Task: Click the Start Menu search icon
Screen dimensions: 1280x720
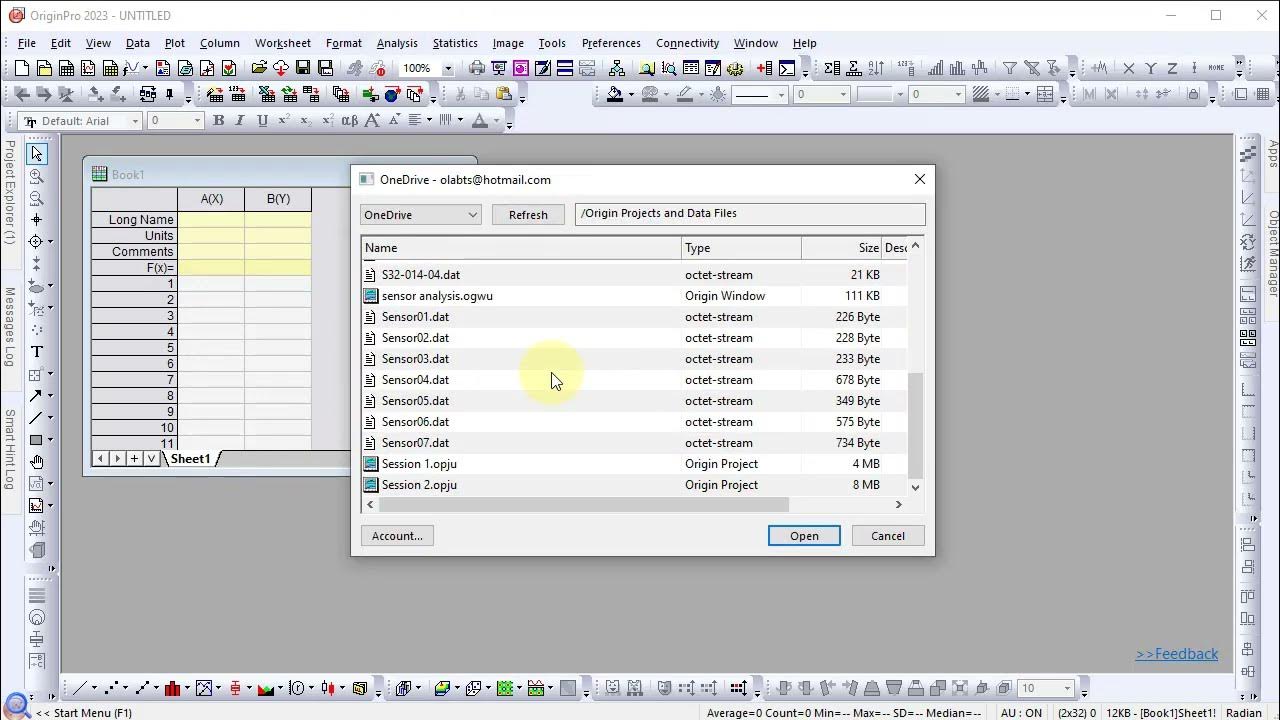Action: coord(17,708)
